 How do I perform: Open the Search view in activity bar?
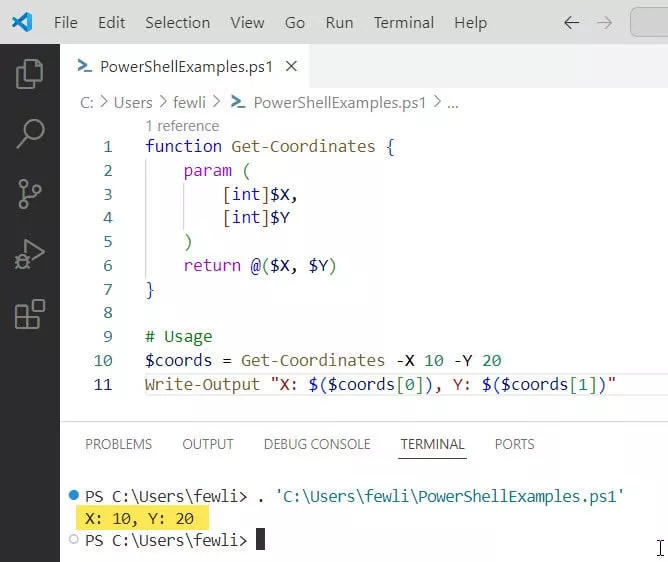click(30, 132)
